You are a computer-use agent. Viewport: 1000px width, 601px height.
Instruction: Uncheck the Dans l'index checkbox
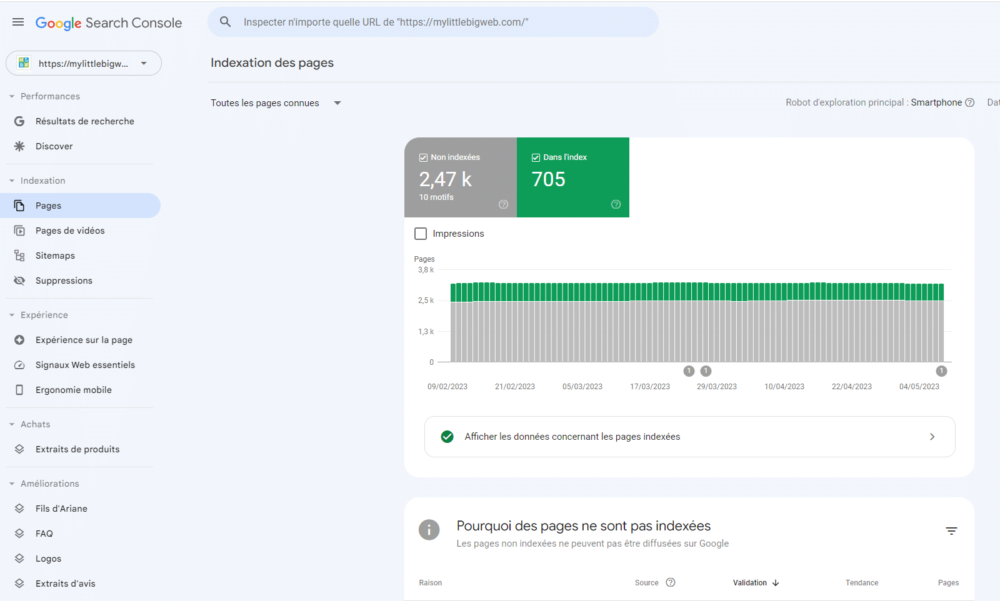point(536,158)
